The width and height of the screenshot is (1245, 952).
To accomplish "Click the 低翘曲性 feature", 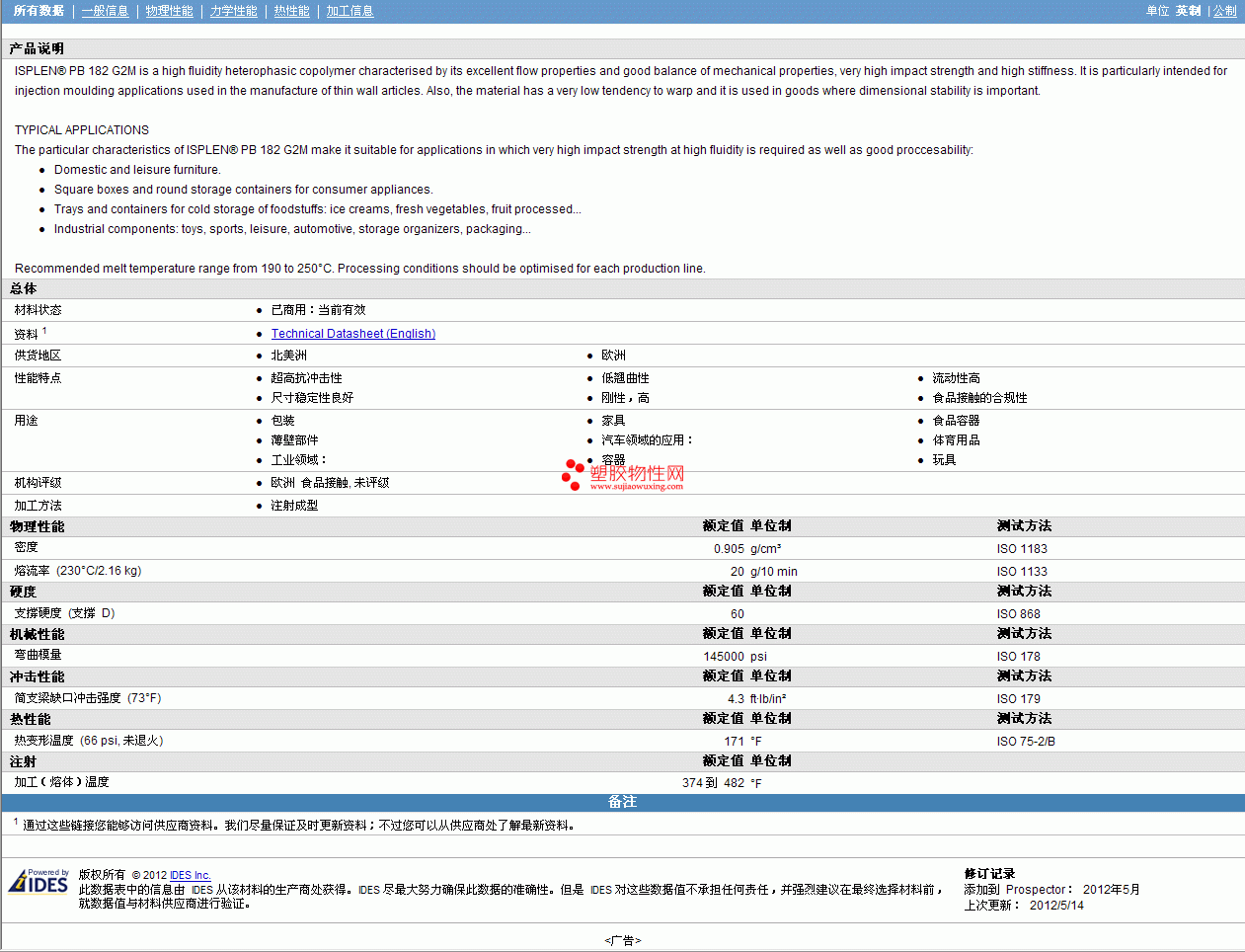I will coord(625,378).
